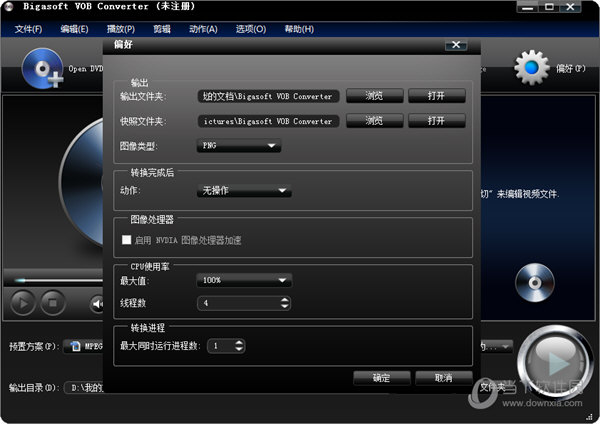The width and height of the screenshot is (600, 424).
Task: Close the 偏好 preferences dialog
Action: pos(456,45)
